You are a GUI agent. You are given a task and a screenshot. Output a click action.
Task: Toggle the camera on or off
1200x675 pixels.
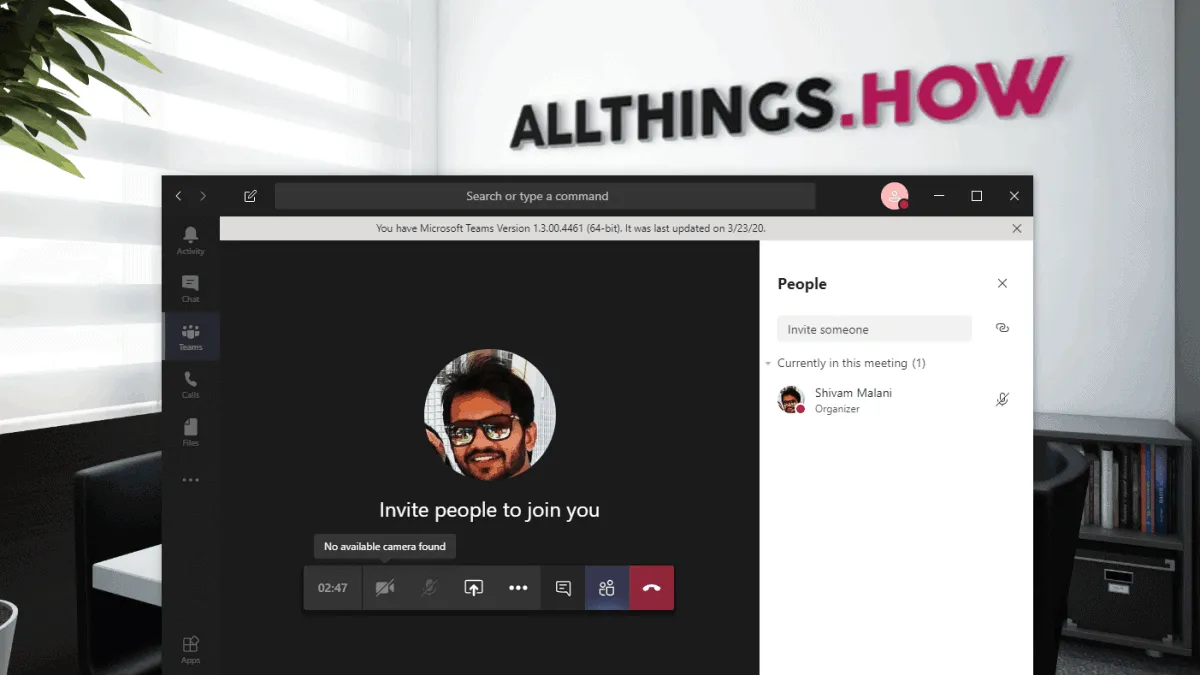pos(385,588)
